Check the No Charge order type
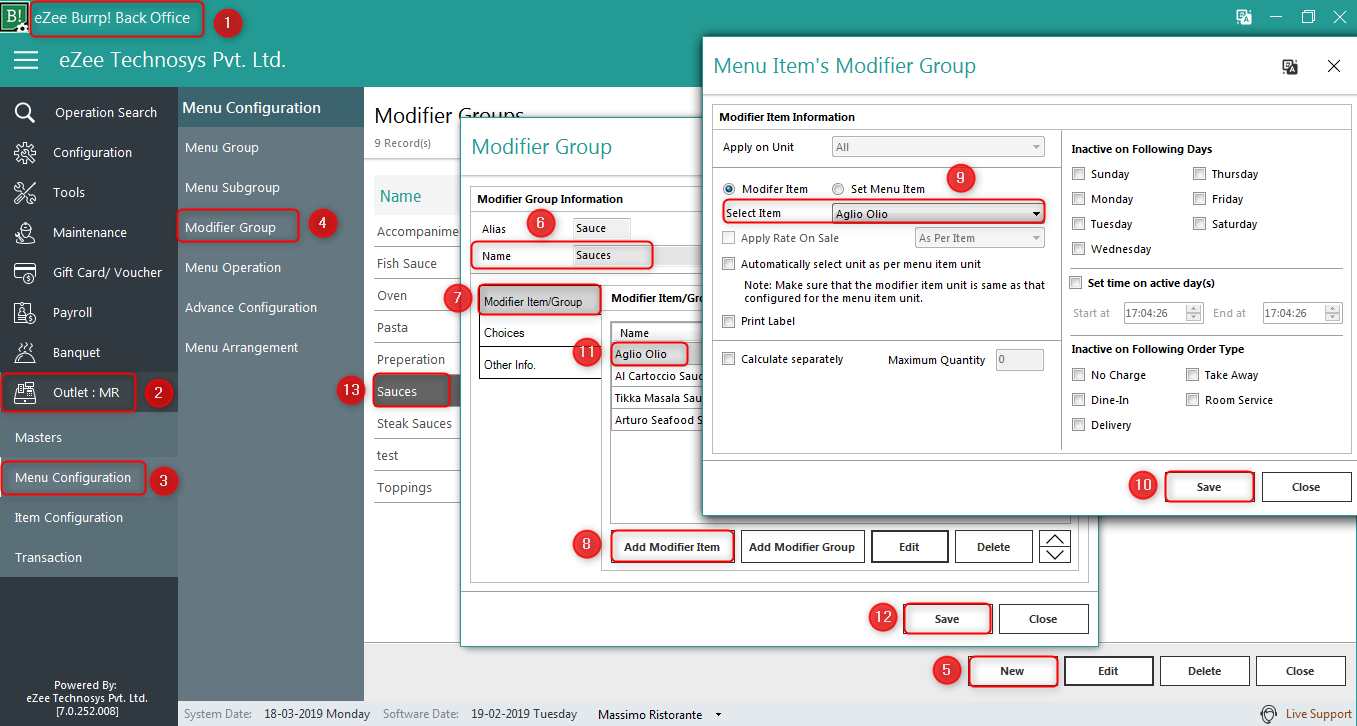Viewport: 1357px width, 726px height. tap(1078, 375)
